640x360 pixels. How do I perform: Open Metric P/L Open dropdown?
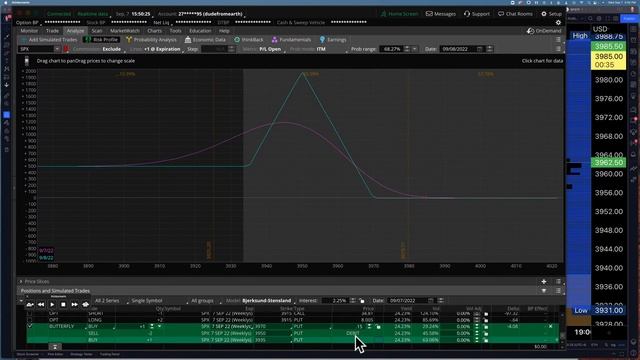coord(271,49)
